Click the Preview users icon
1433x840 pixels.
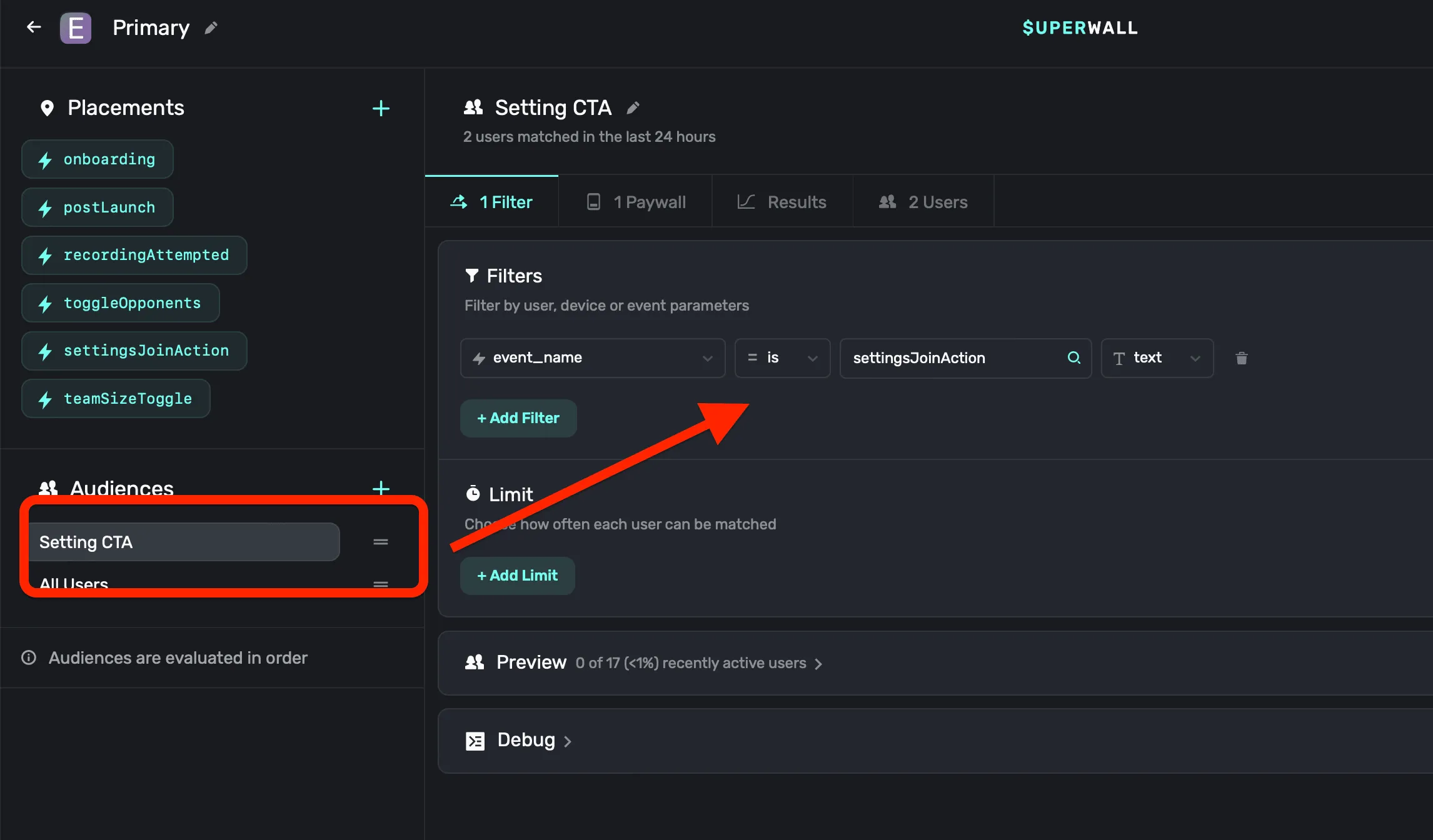click(475, 662)
